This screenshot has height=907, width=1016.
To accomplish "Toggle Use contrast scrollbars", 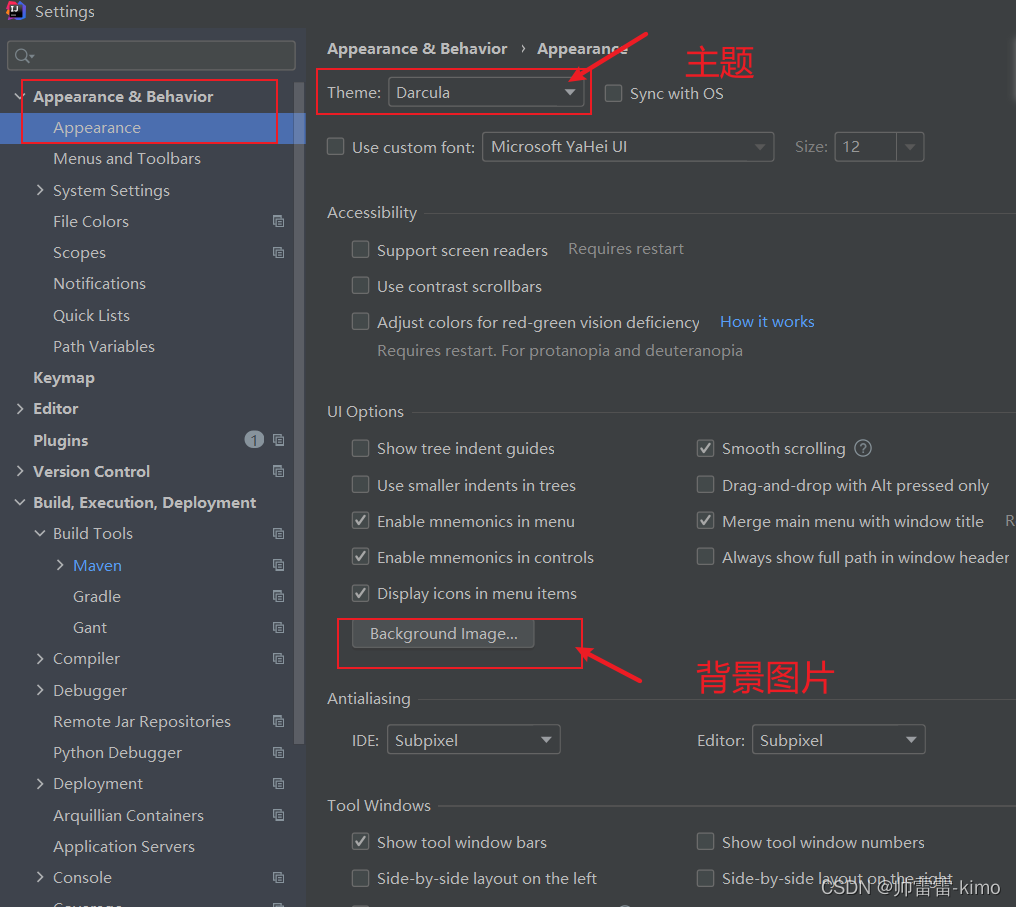I will 360,286.
